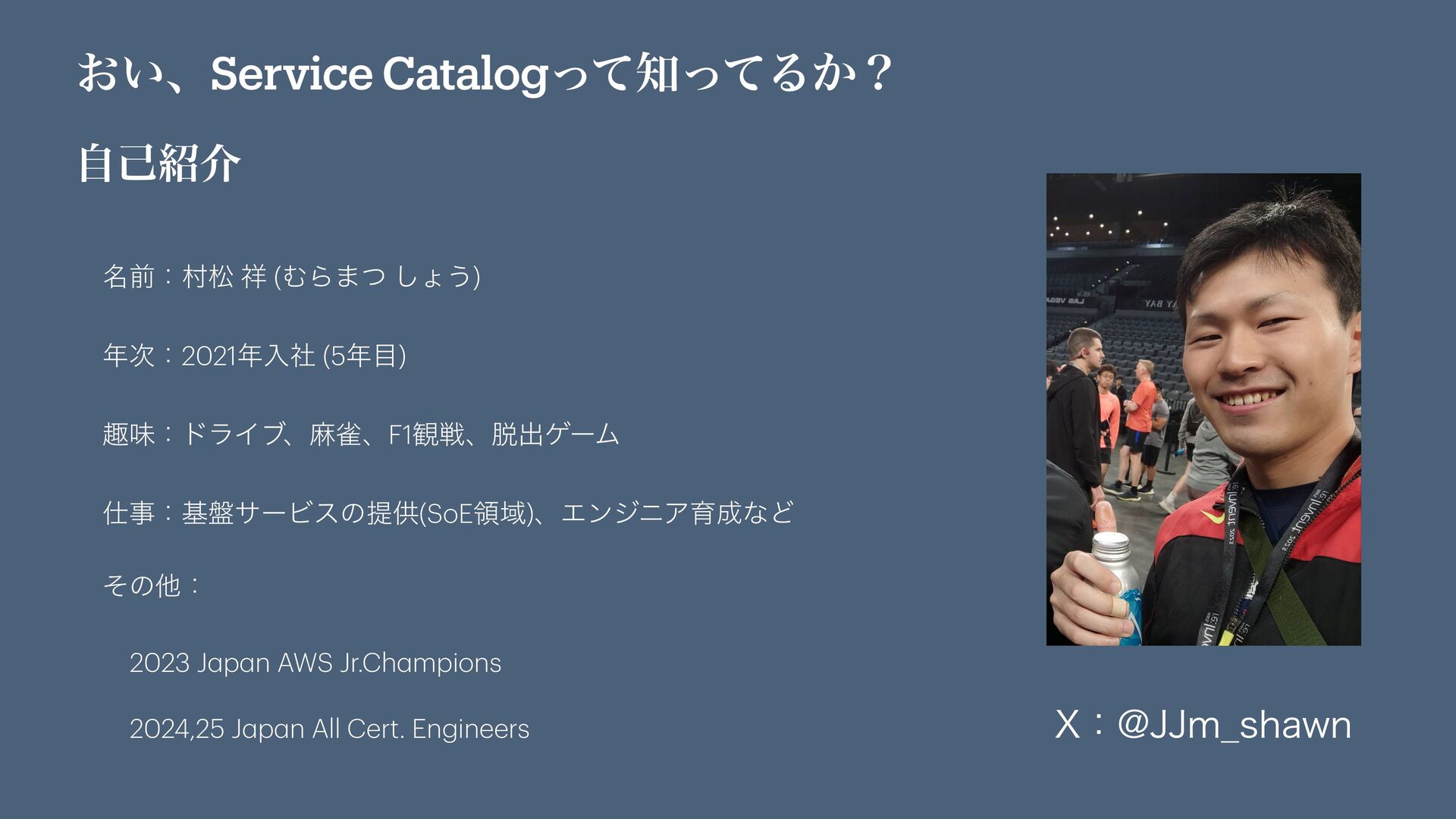Click the 仕事 line about 基盤サービス
The width and height of the screenshot is (1456, 819).
pyautogui.click(x=448, y=513)
